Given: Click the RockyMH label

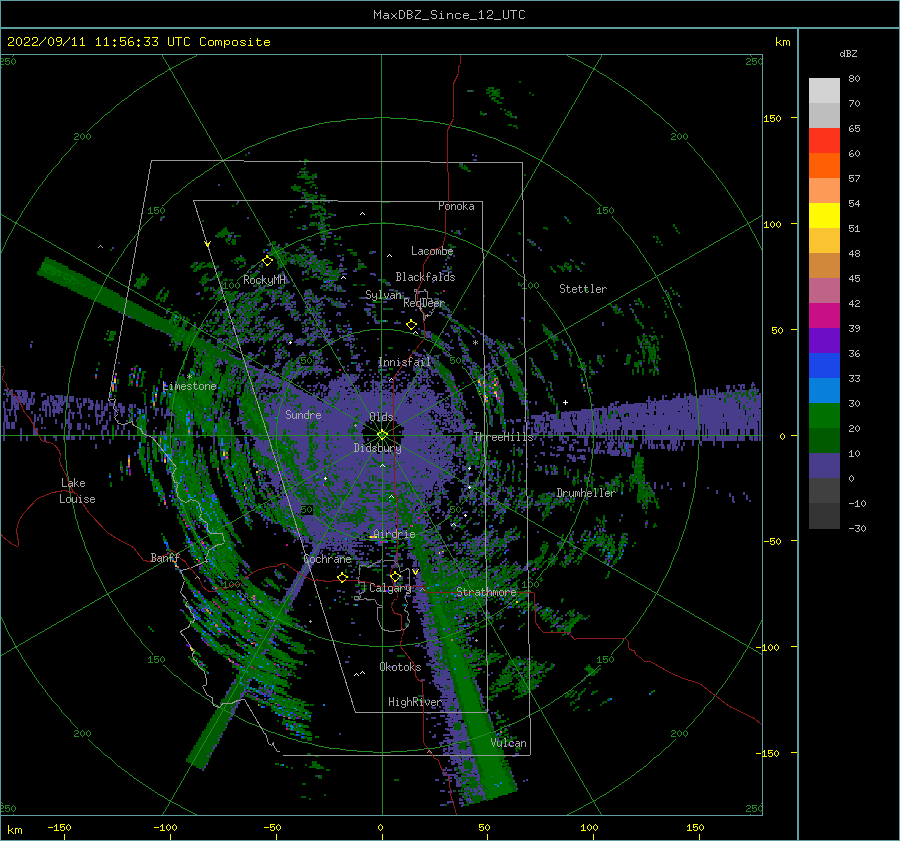Looking at the screenshot, I should (264, 280).
